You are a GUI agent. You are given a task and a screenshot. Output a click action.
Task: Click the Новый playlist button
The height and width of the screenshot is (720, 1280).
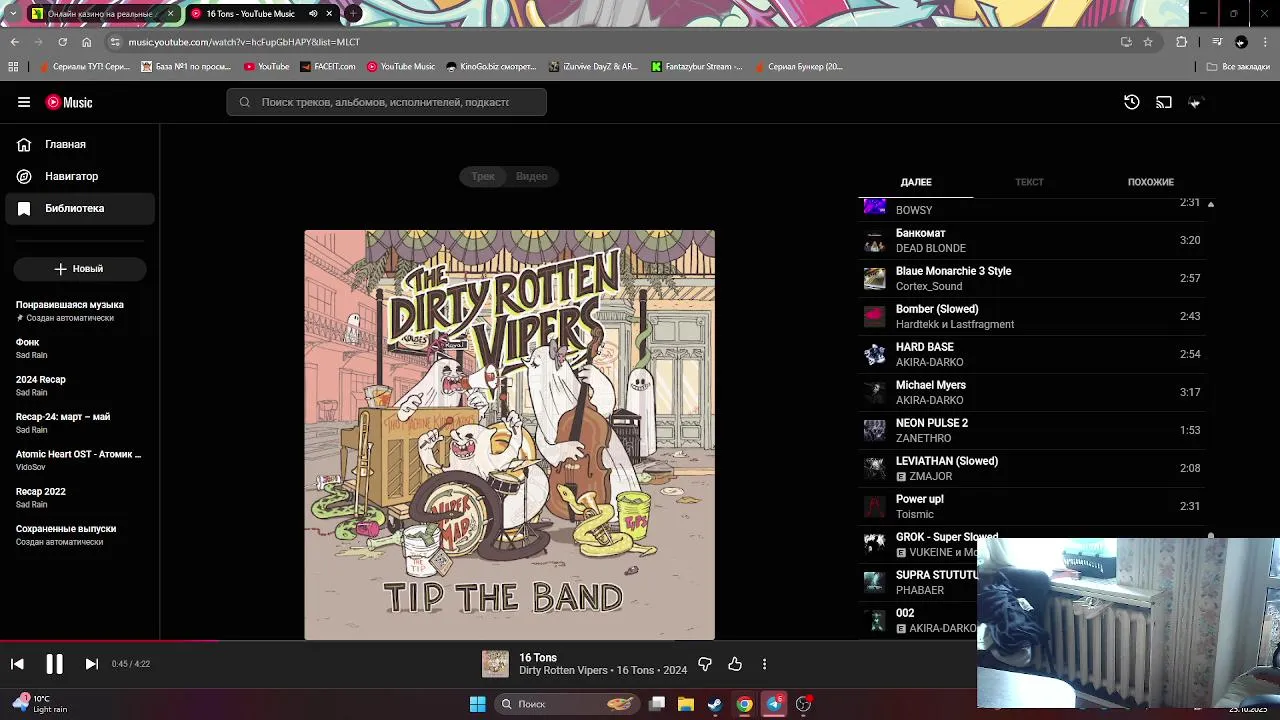(x=79, y=269)
